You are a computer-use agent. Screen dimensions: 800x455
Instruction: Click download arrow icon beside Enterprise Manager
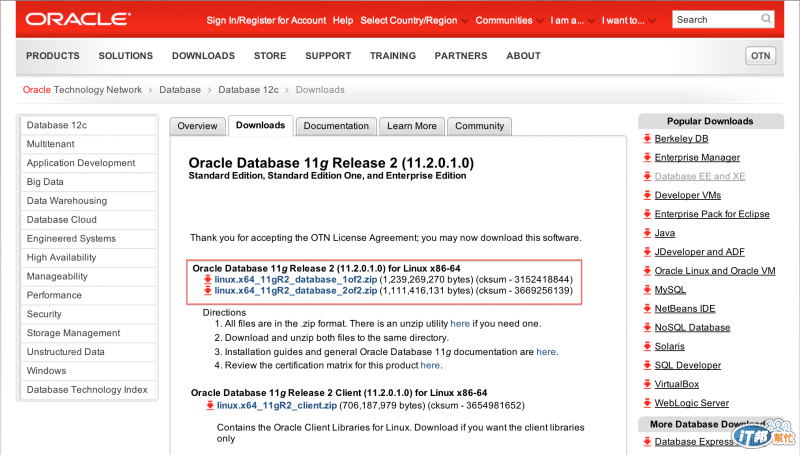(647, 157)
